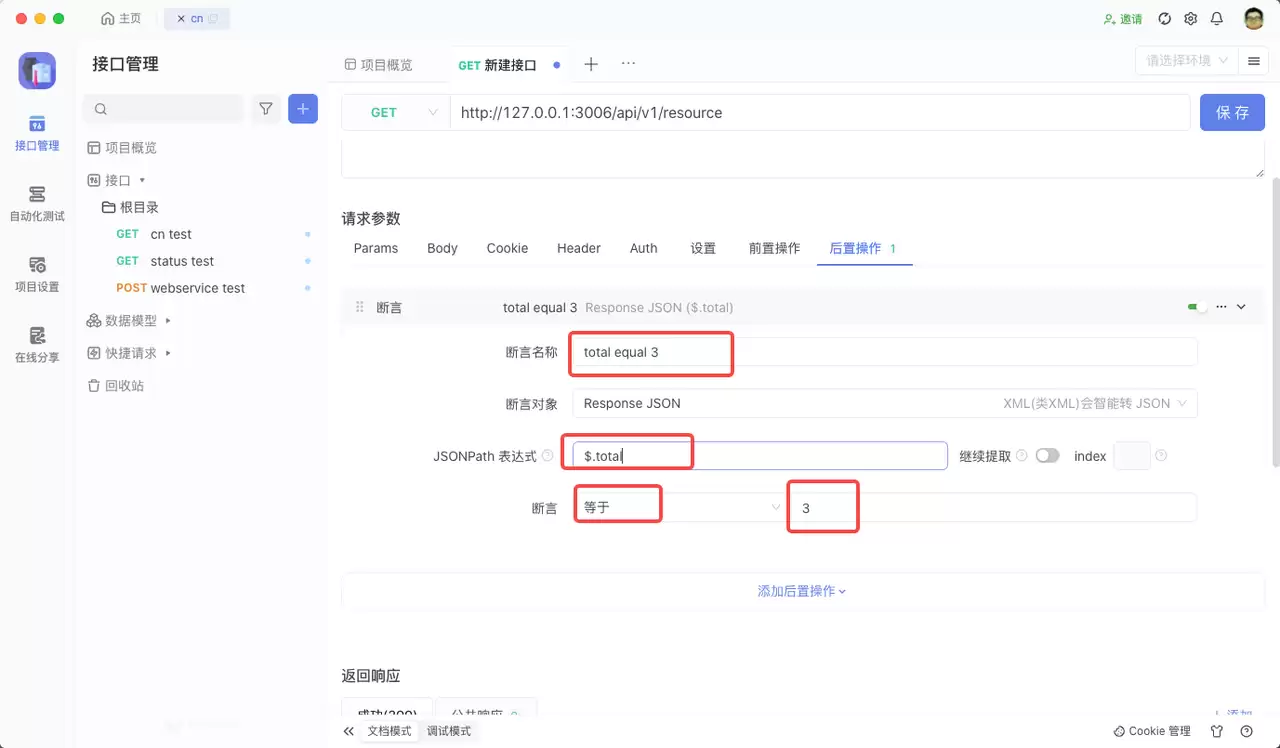
Task: Switch to the Params tab
Action: (376, 248)
